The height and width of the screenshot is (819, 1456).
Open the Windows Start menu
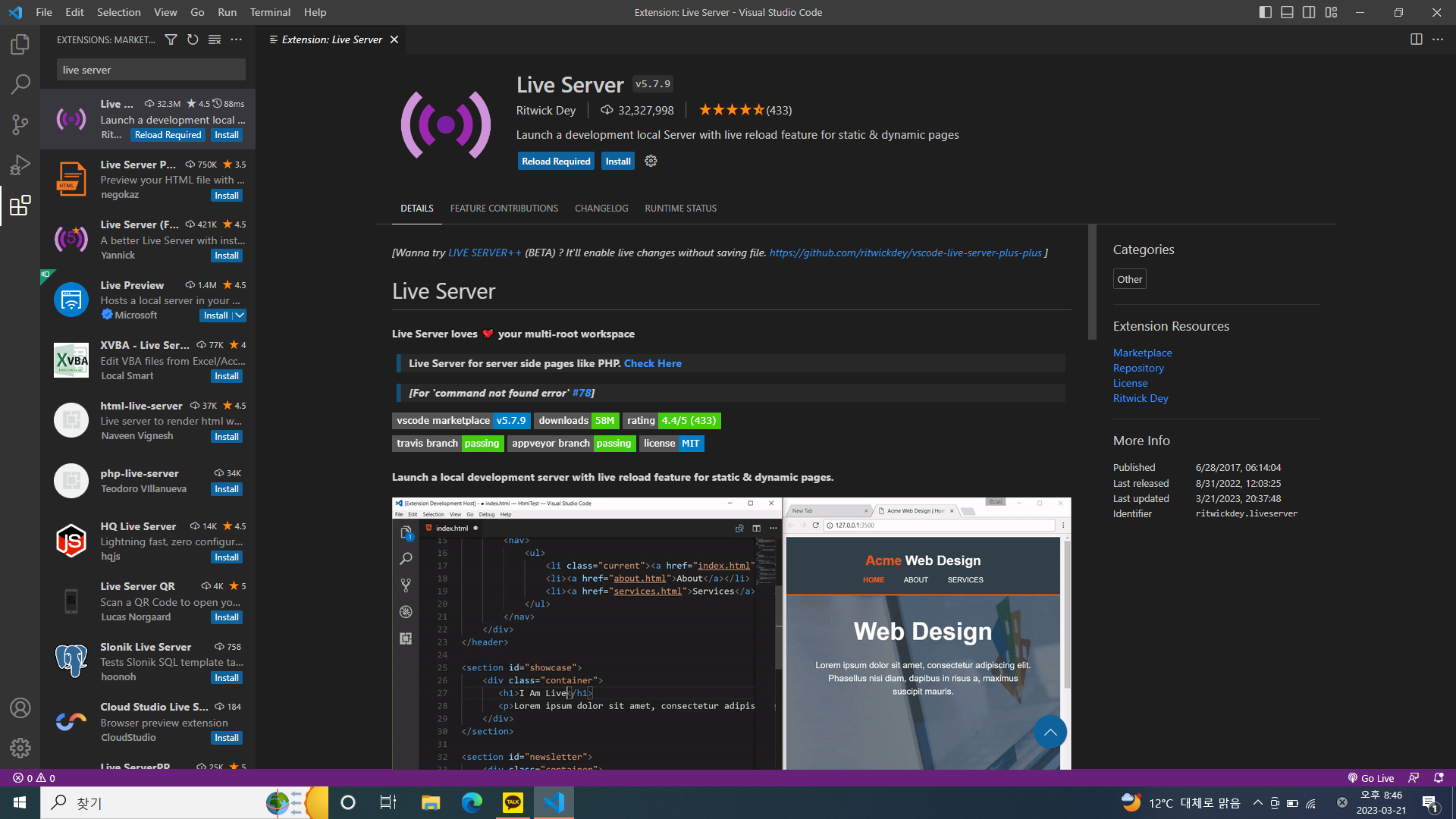click(x=20, y=802)
